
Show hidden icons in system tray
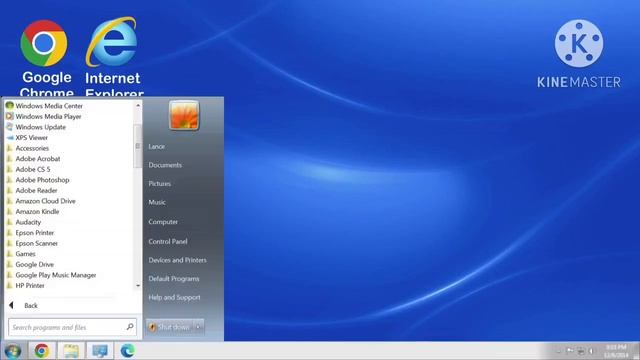559,351
